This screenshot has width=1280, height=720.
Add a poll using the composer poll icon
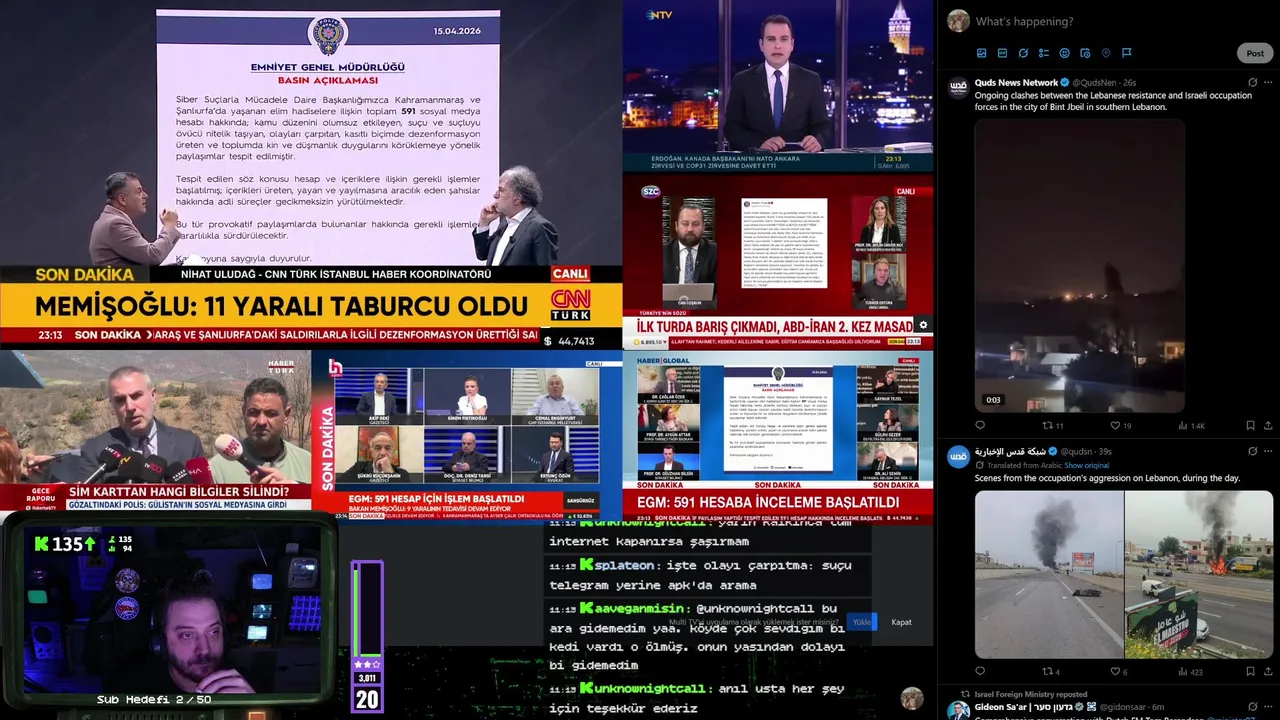pos(1043,53)
